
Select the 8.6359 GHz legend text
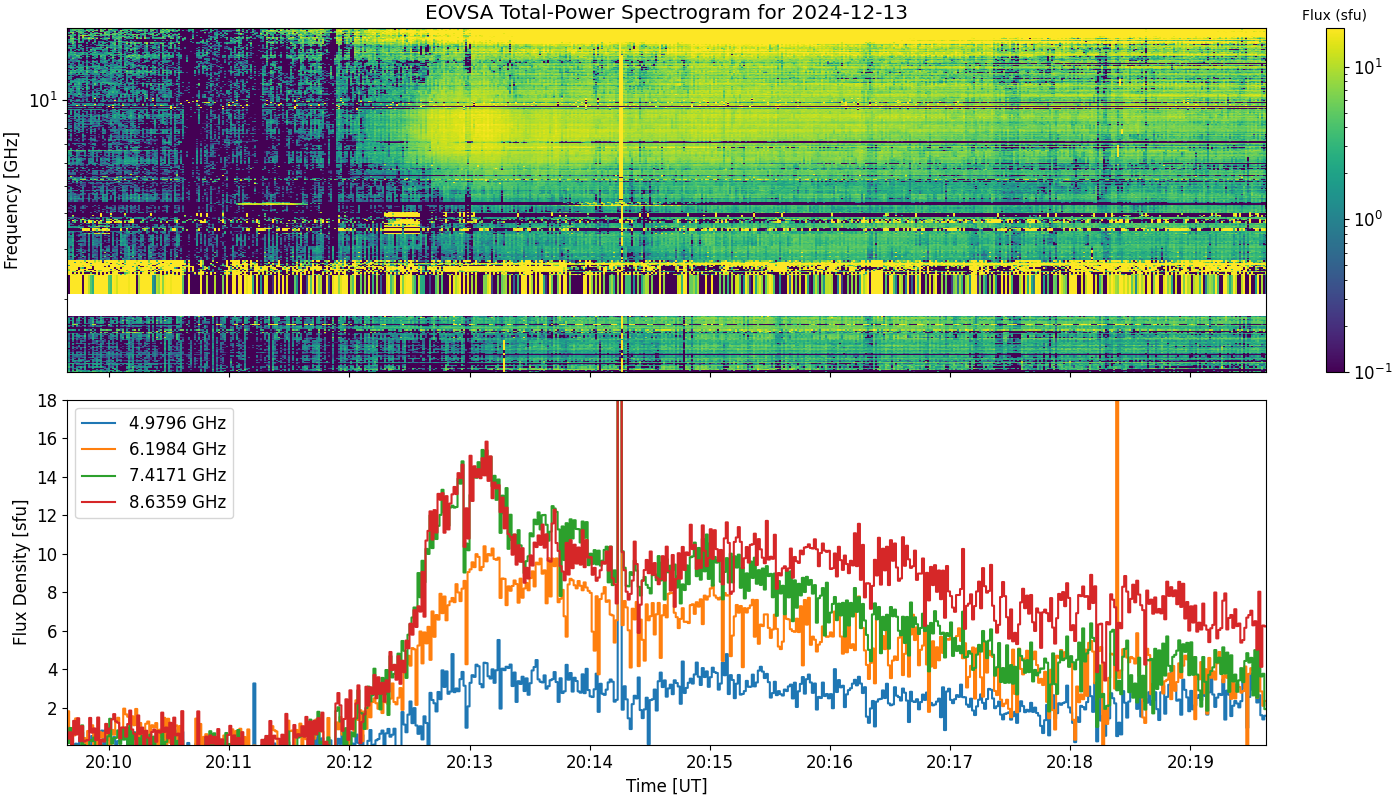pos(177,501)
